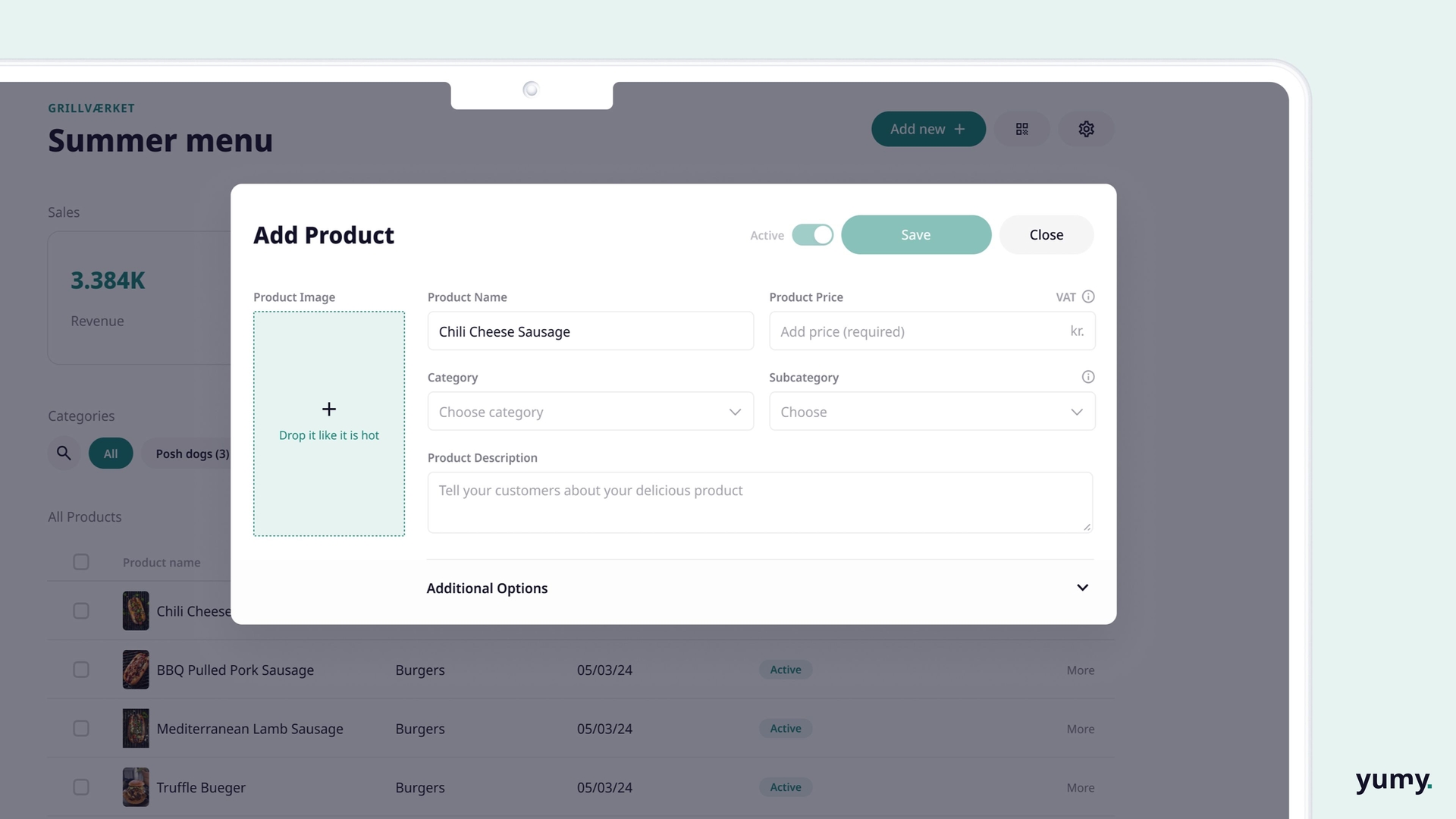Check the select-all products checkbox
The image size is (1456, 819).
[x=81, y=562]
